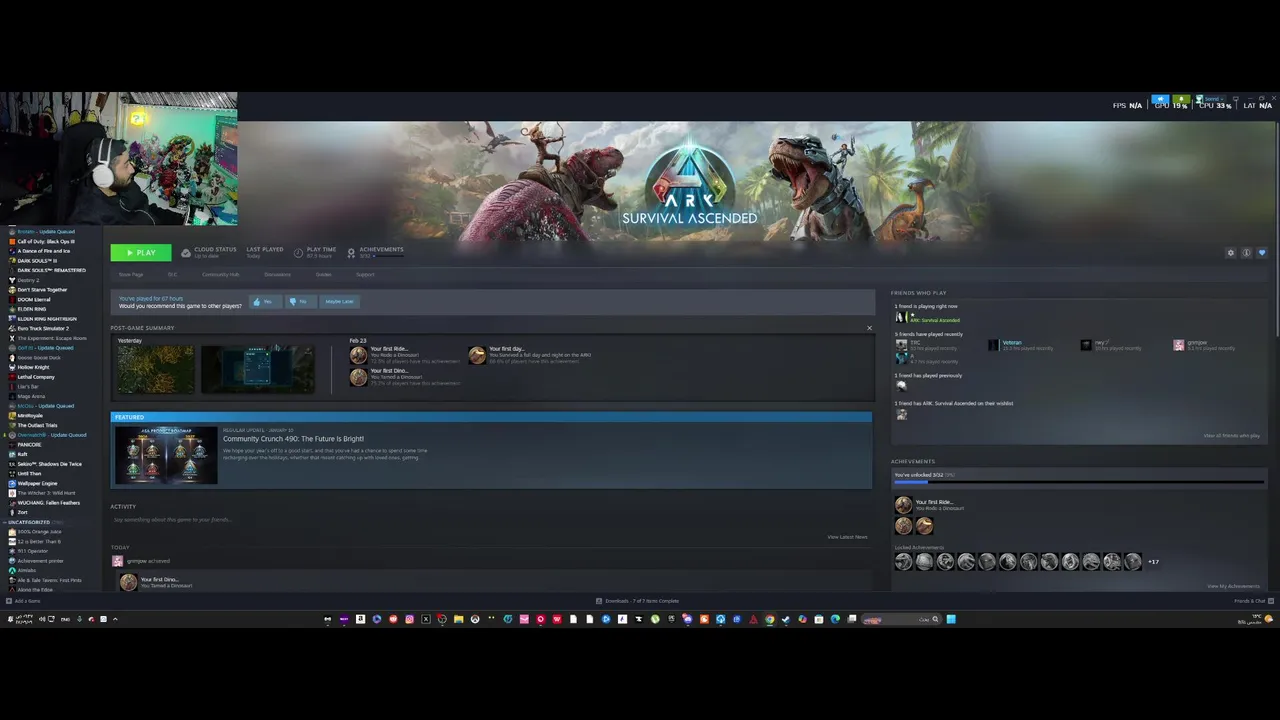Toggle the favorite heart icon
This screenshot has height=720, width=1280.
coord(1262,253)
